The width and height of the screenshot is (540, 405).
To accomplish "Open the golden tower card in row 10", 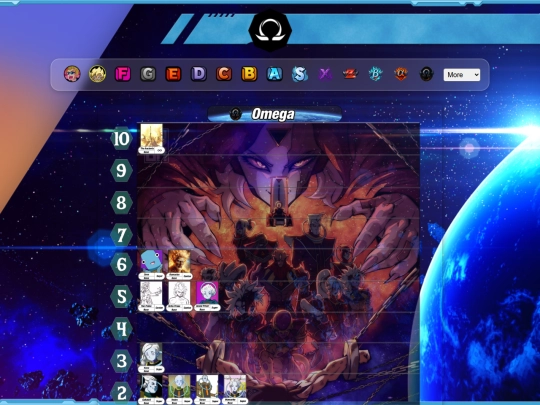I will [152, 139].
